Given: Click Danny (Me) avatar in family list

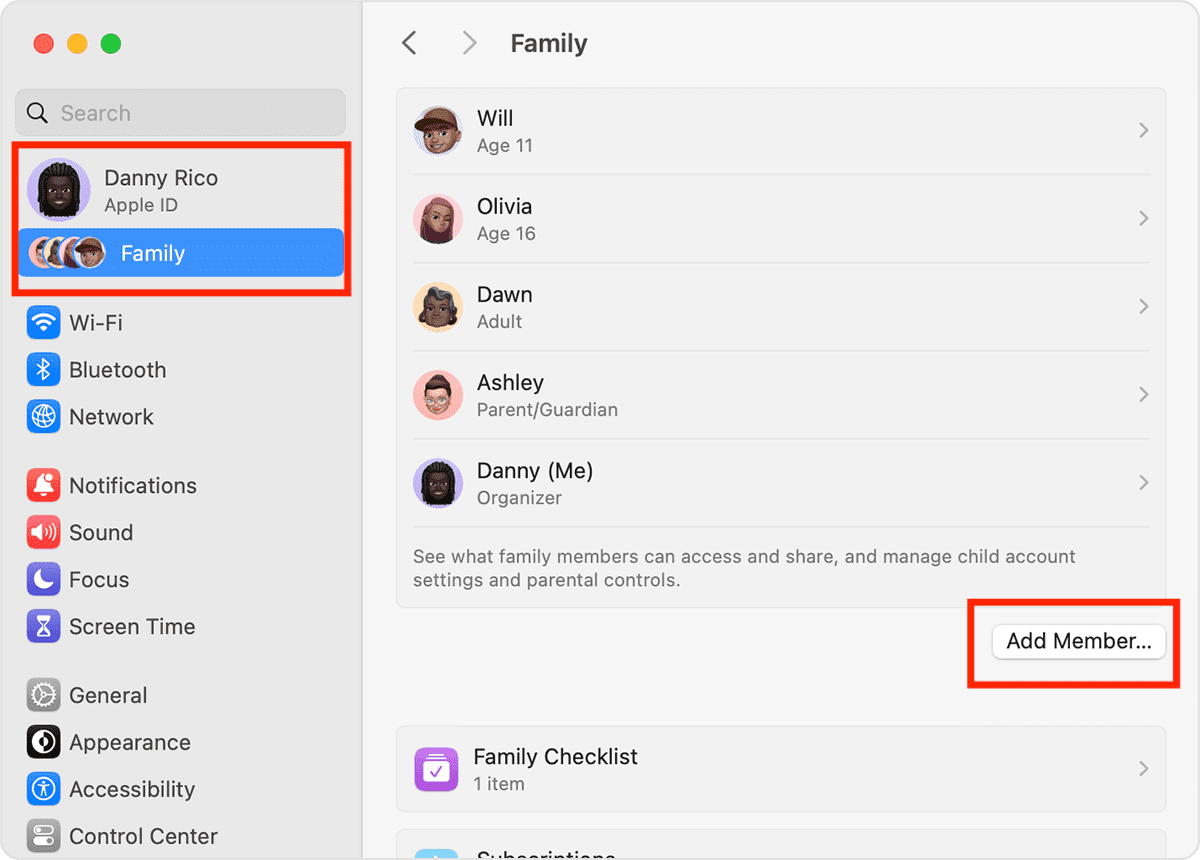Looking at the screenshot, I should [438, 483].
